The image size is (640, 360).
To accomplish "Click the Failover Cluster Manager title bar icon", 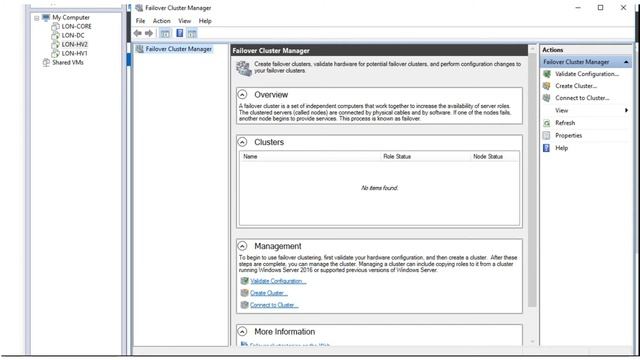I will click(x=139, y=8).
